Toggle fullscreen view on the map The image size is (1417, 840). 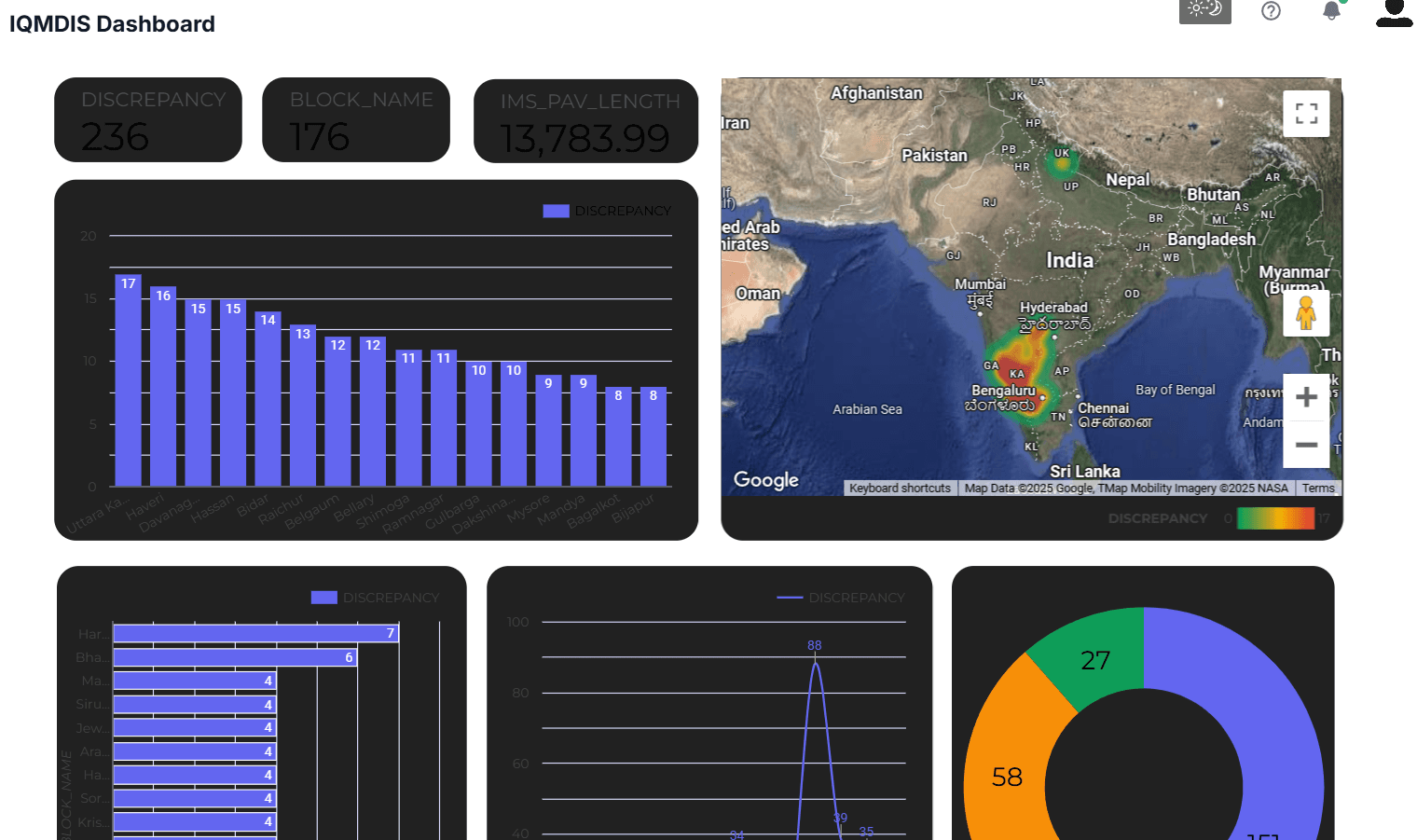point(1306,114)
